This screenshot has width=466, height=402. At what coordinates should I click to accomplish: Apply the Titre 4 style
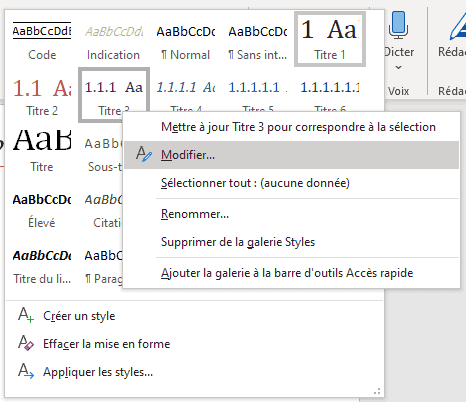pos(186,90)
